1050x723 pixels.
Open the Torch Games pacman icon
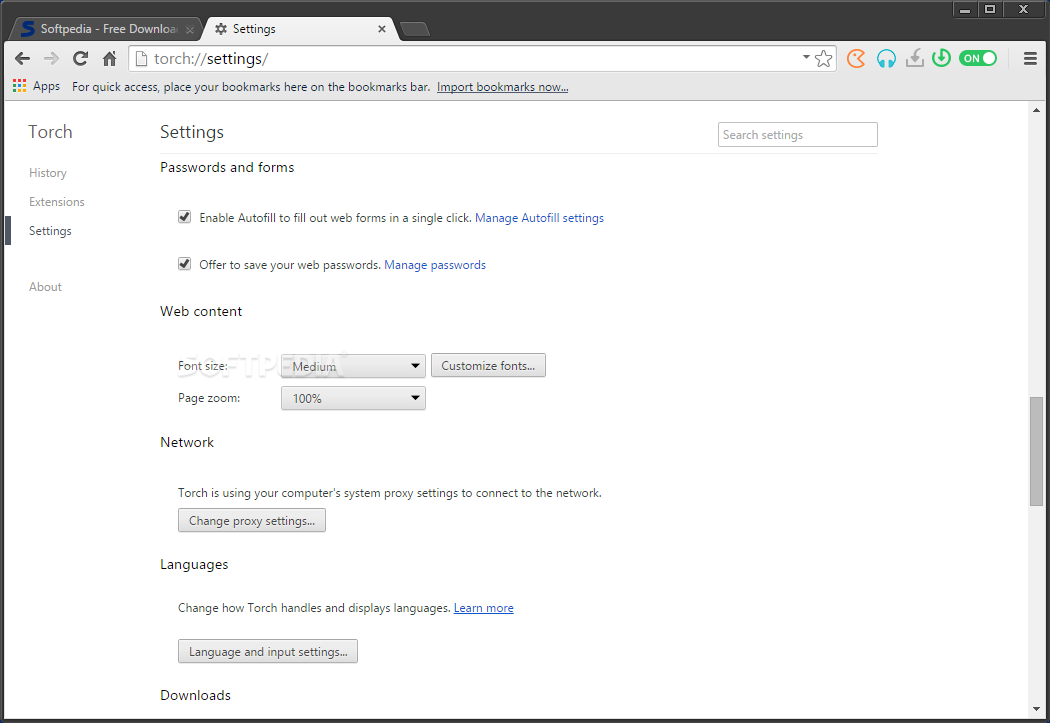coord(856,59)
